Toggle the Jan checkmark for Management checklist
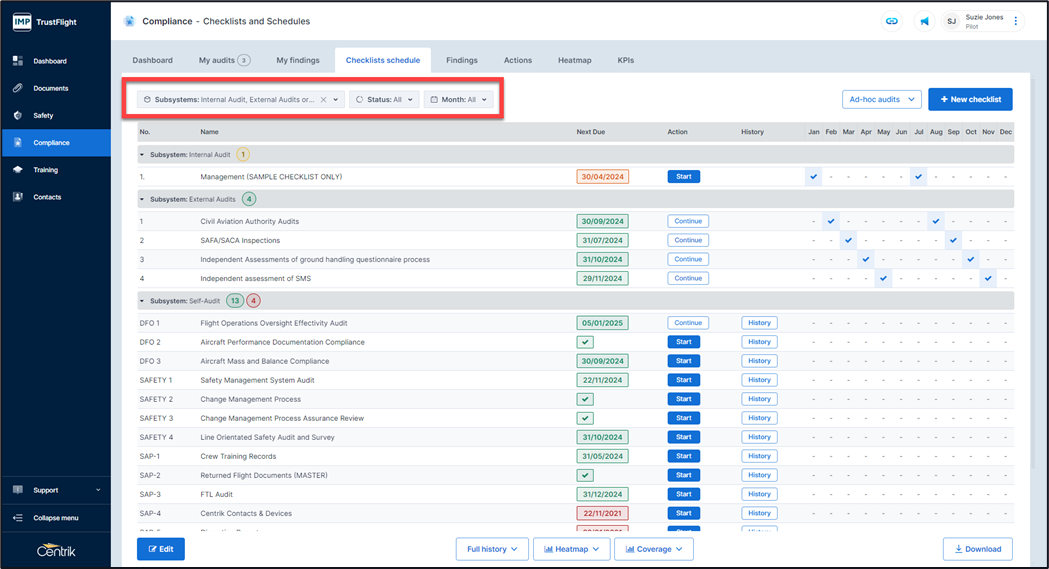The width and height of the screenshot is (1049, 569). (814, 177)
